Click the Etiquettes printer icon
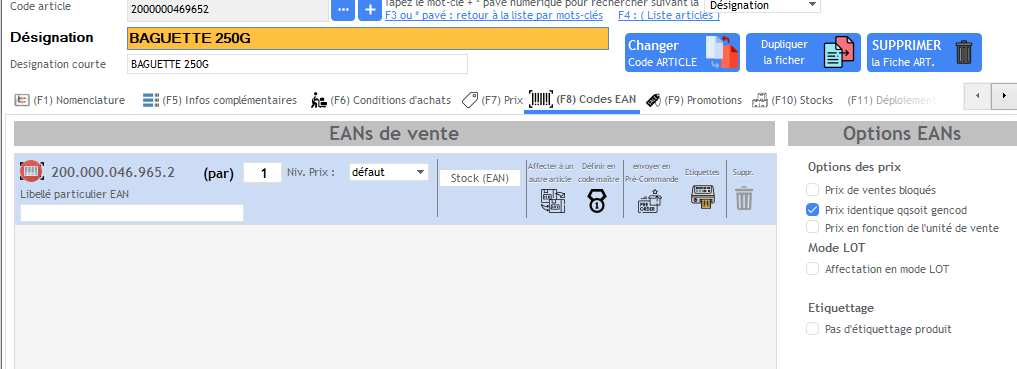The height and width of the screenshot is (369, 1017). (x=701, y=197)
